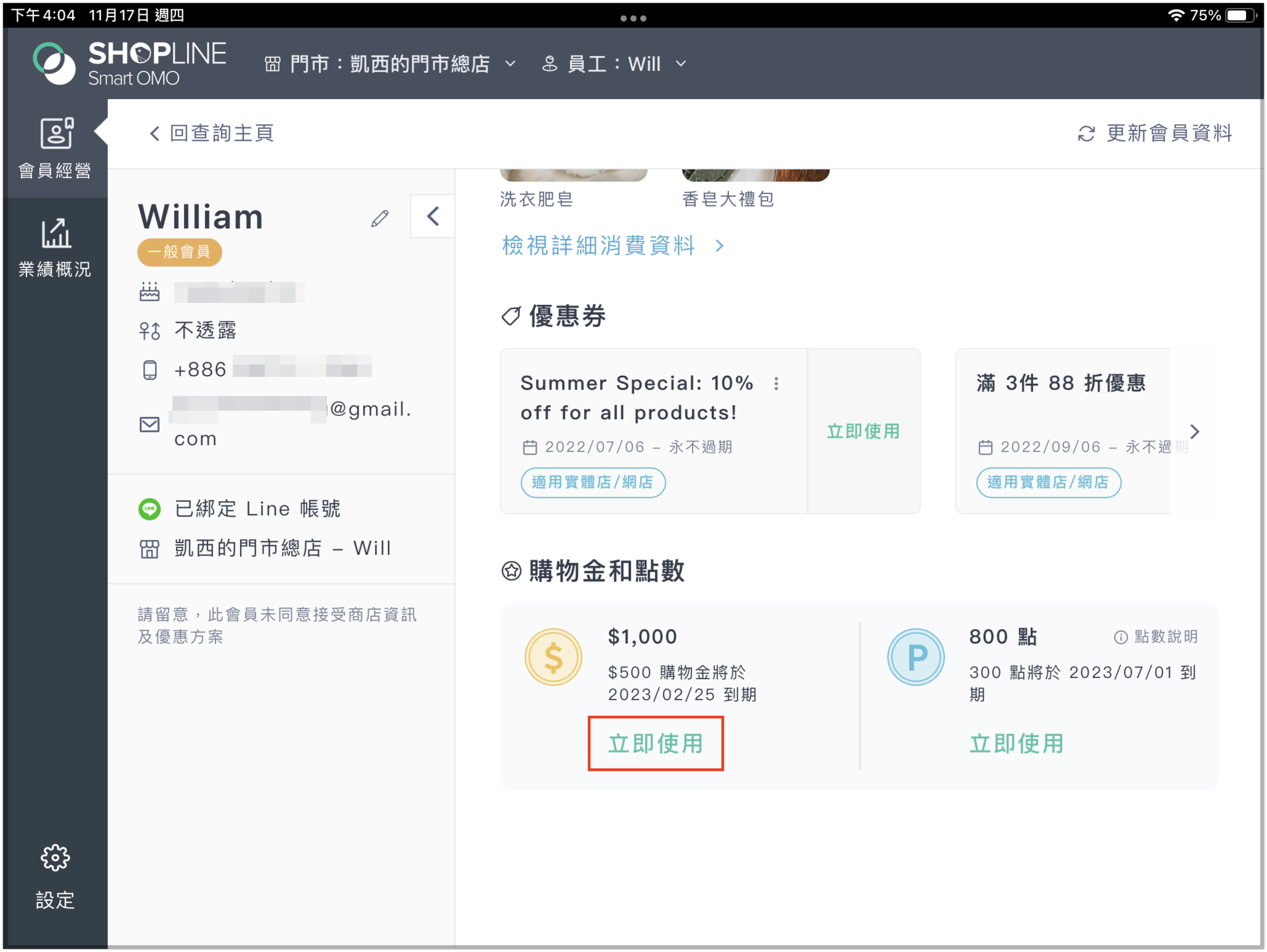Screen dimensions: 1267x952
Task: Click the gender icon beside 不透露
Action: [x=150, y=330]
